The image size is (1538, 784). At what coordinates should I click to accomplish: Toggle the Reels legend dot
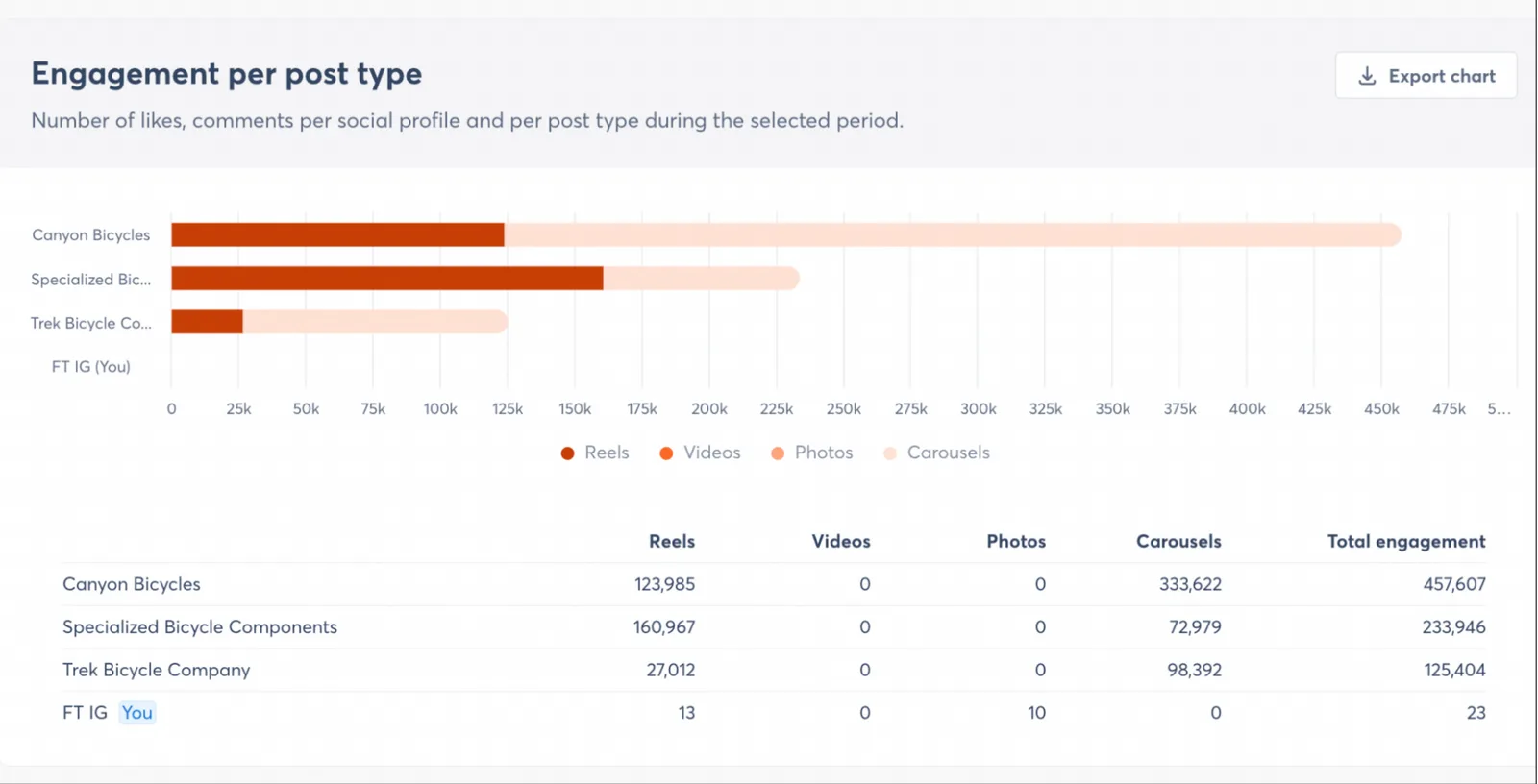[568, 453]
